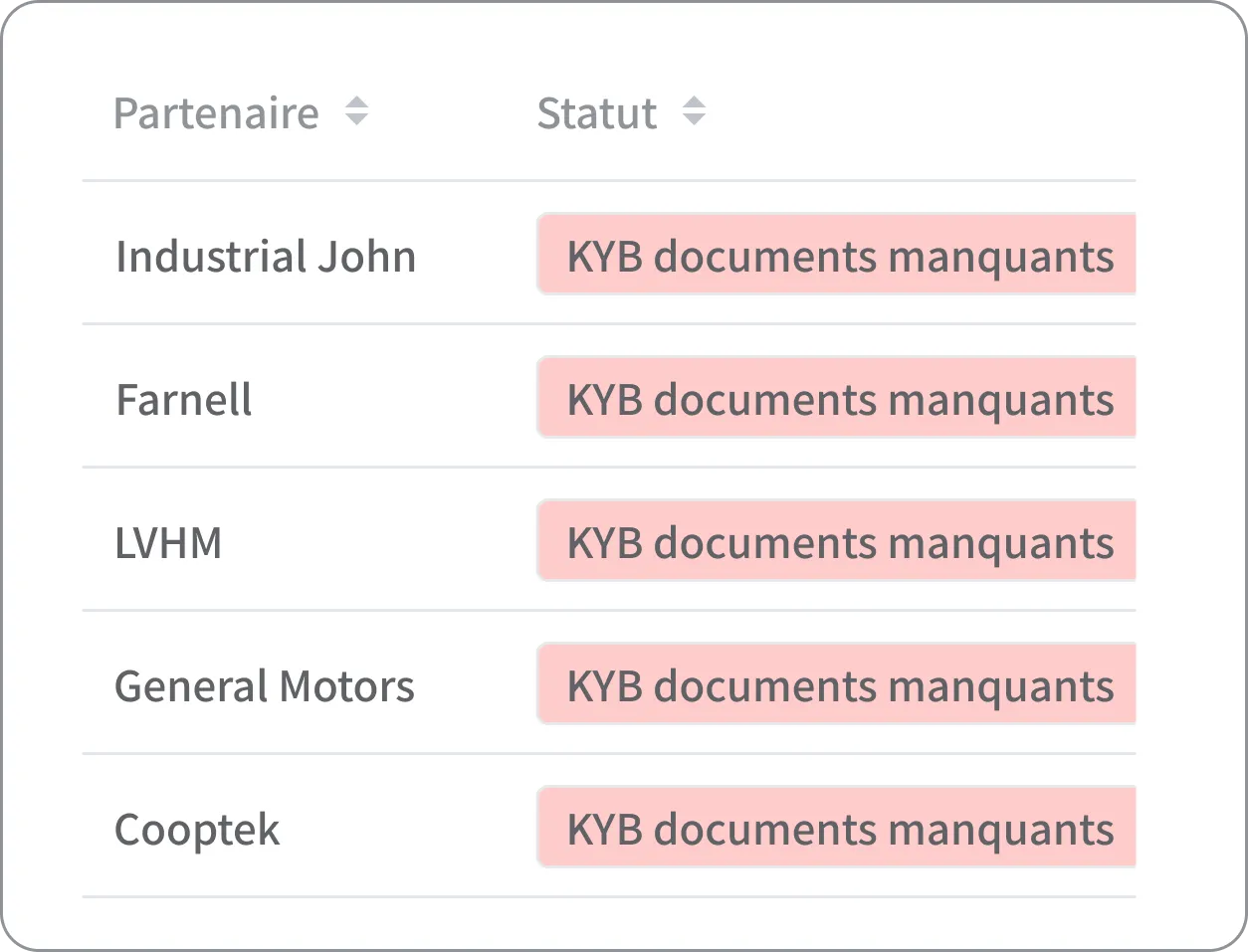Click the Statut sort down arrow
This screenshot has width=1248, height=952.
pyautogui.click(x=694, y=120)
